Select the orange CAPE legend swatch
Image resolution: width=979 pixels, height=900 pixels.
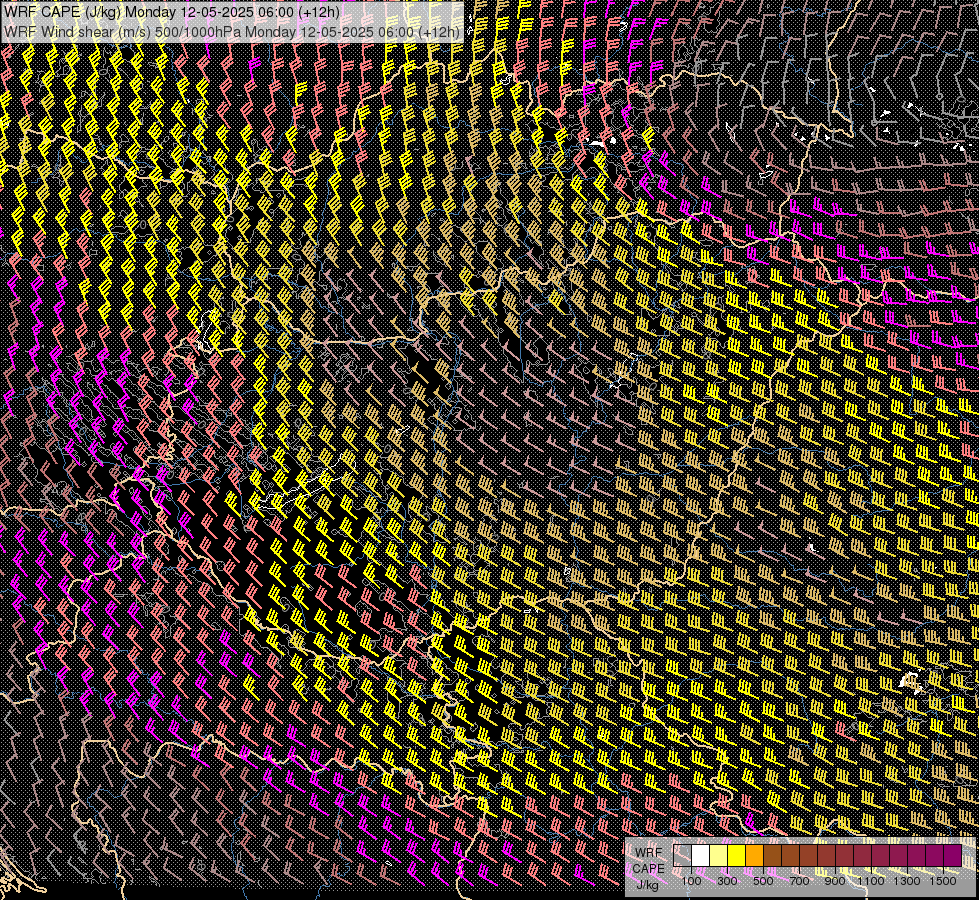pos(754,855)
